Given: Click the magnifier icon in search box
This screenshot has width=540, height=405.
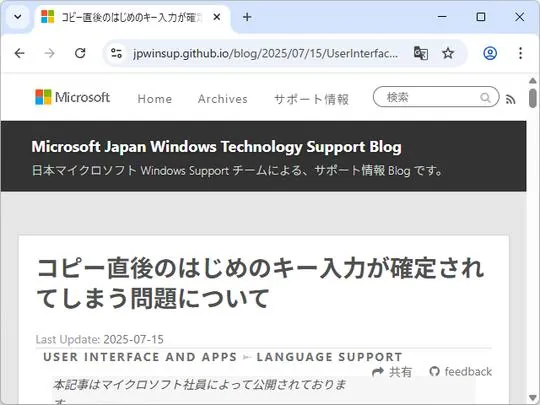Looking at the screenshot, I should [485, 98].
